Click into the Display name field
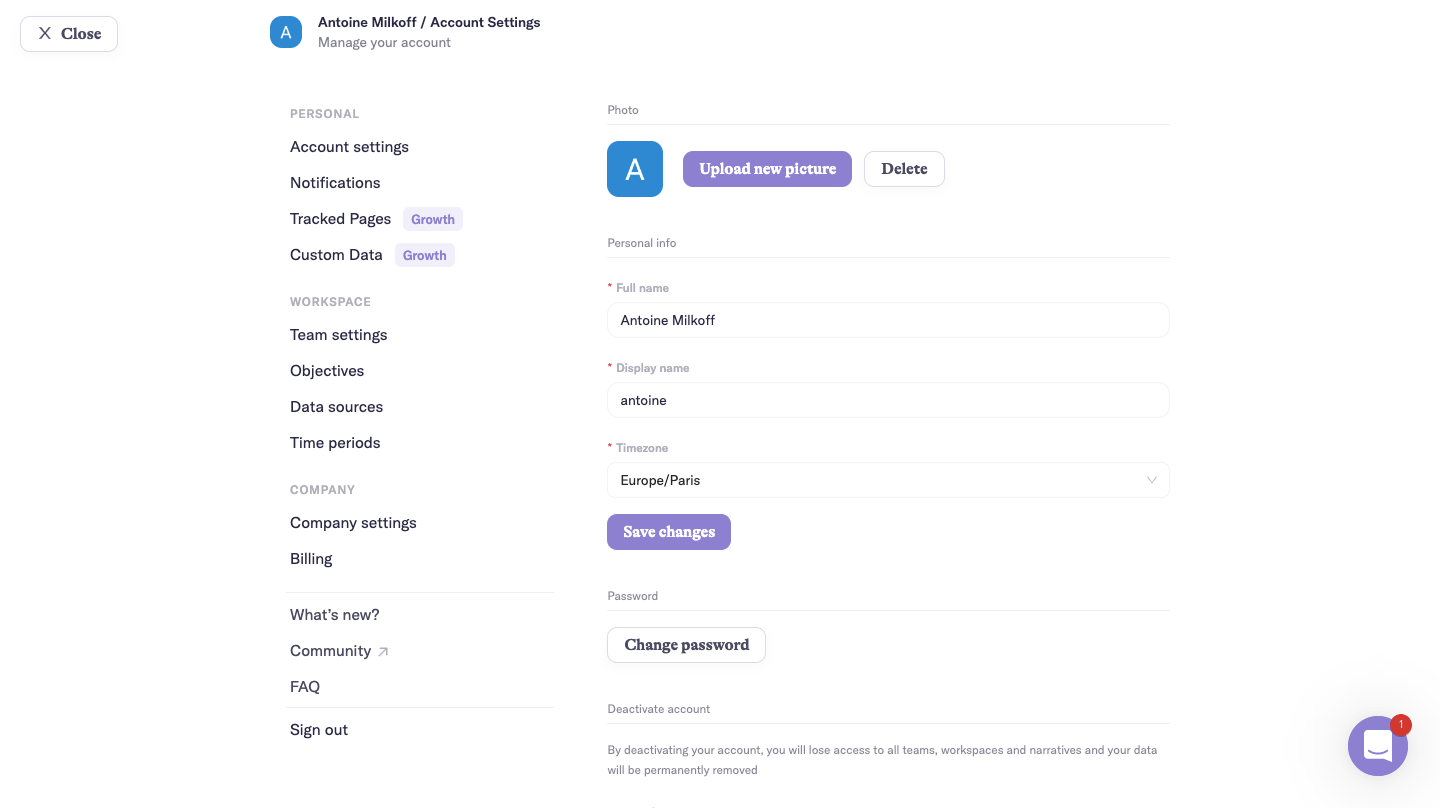 click(888, 400)
